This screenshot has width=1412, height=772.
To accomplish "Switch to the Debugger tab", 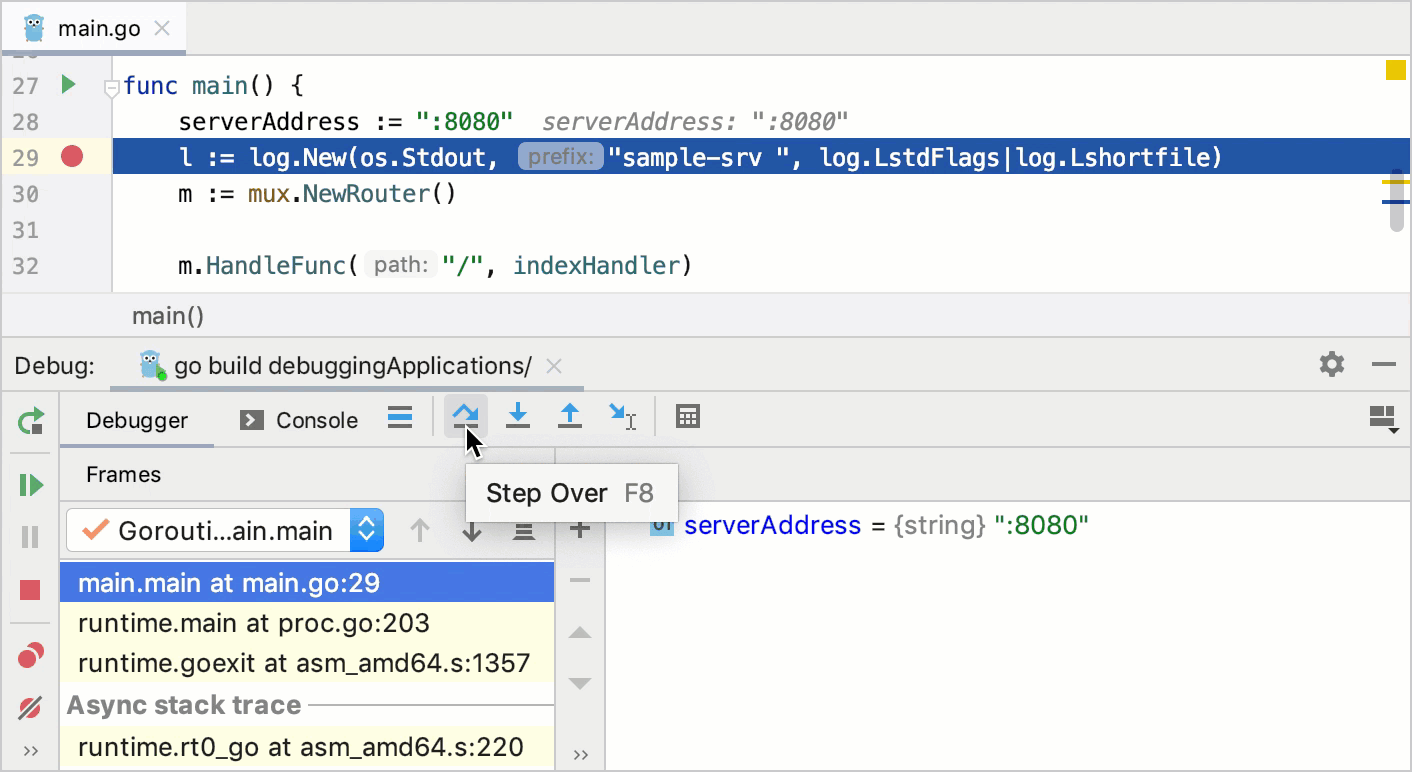I will pos(137,420).
